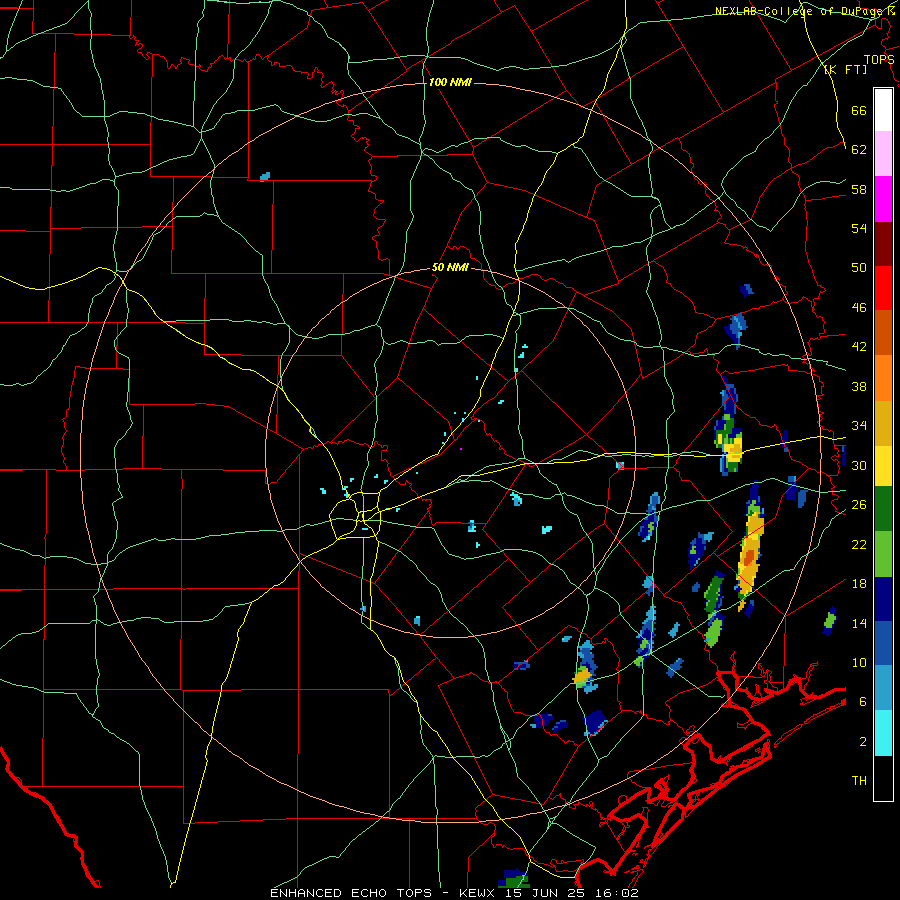Click the "16:02" time in caption

coord(618,893)
